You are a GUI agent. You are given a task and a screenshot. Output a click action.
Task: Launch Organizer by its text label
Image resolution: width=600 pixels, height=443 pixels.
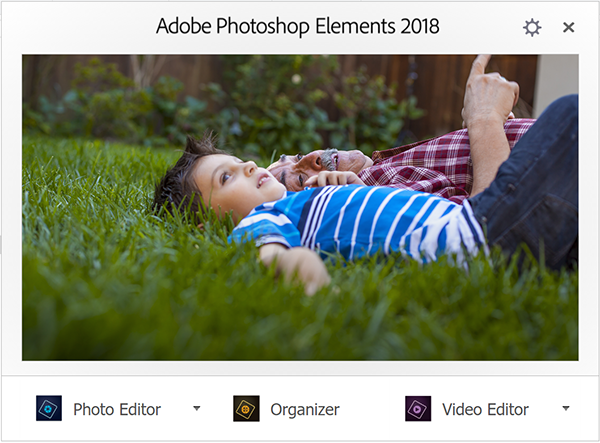coord(305,409)
